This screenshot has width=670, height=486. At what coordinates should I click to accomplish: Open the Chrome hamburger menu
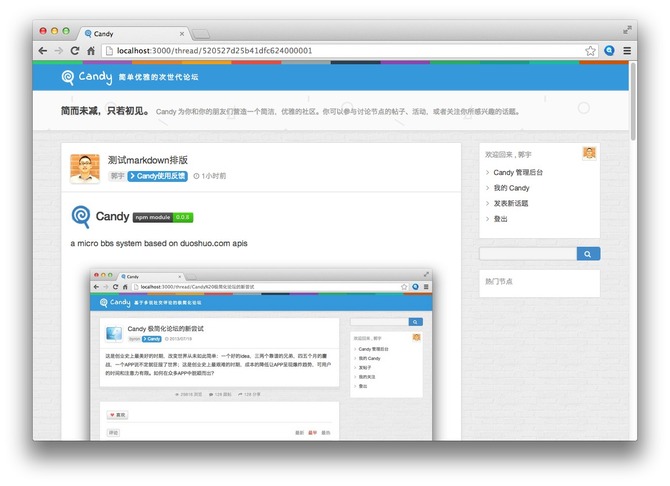(x=627, y=51)
